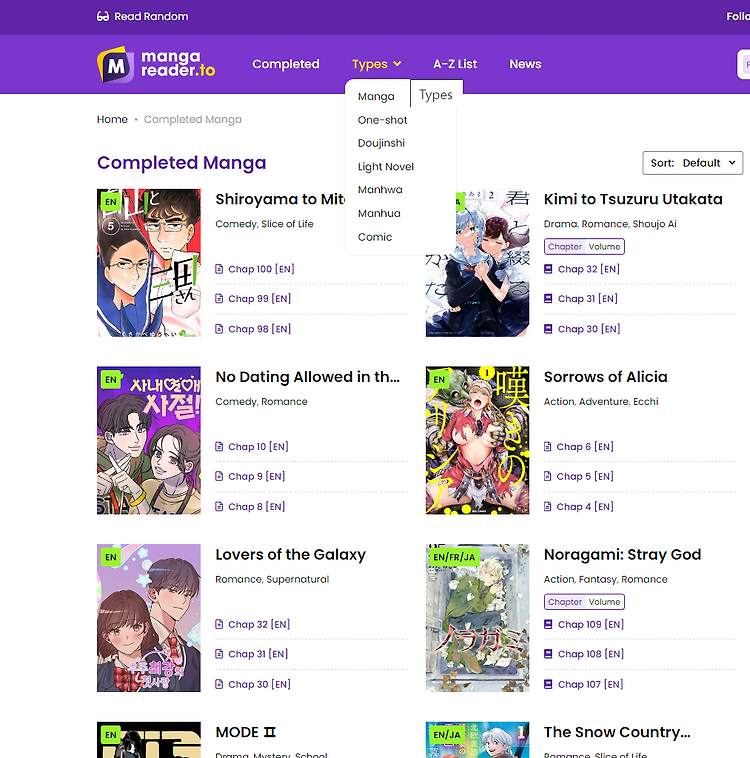Screen dimensions: 750x758
Task: Click Sorrows of Alicia cover thumbnail
Action: (477, 440)
